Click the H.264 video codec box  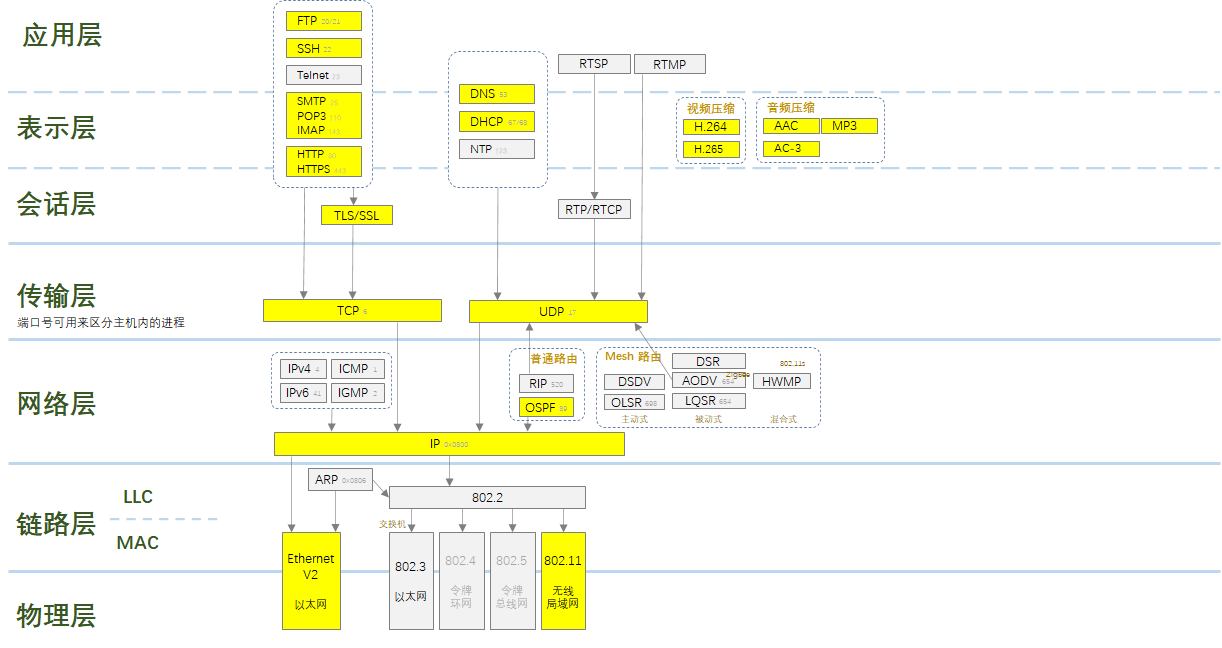click(712, 126)
